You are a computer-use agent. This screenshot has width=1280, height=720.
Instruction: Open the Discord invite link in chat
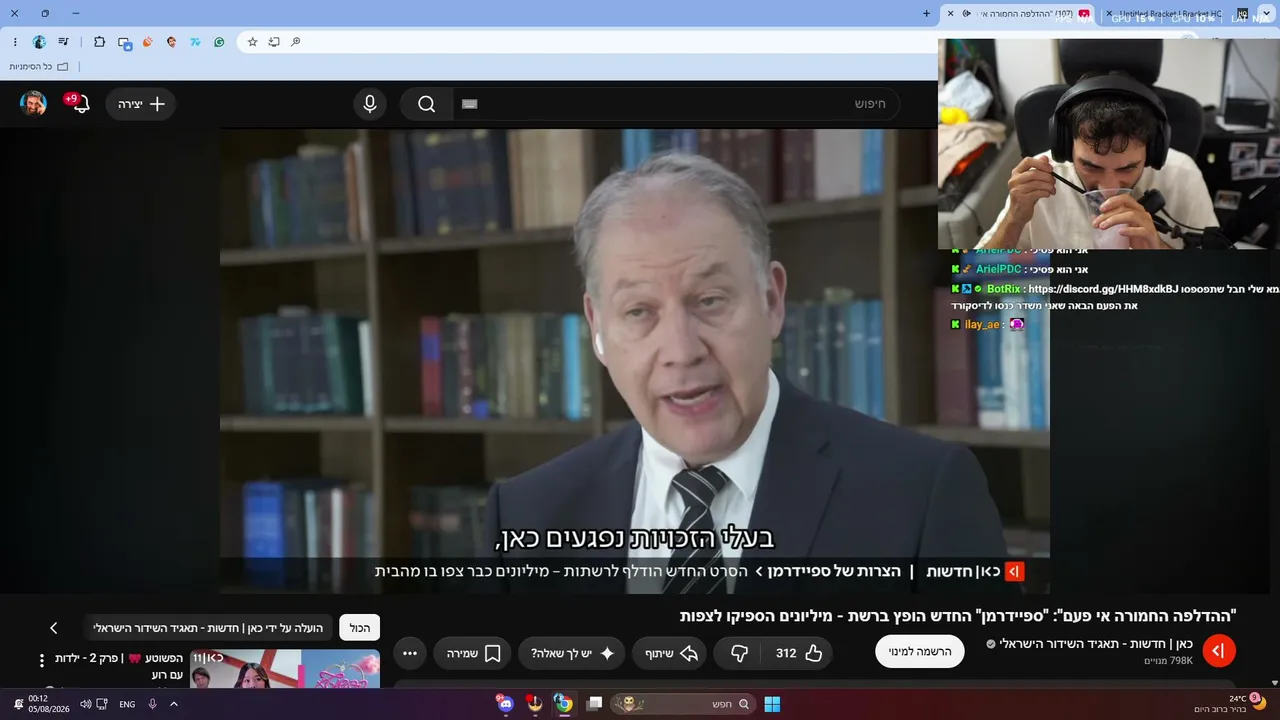tap(1103, 289)
